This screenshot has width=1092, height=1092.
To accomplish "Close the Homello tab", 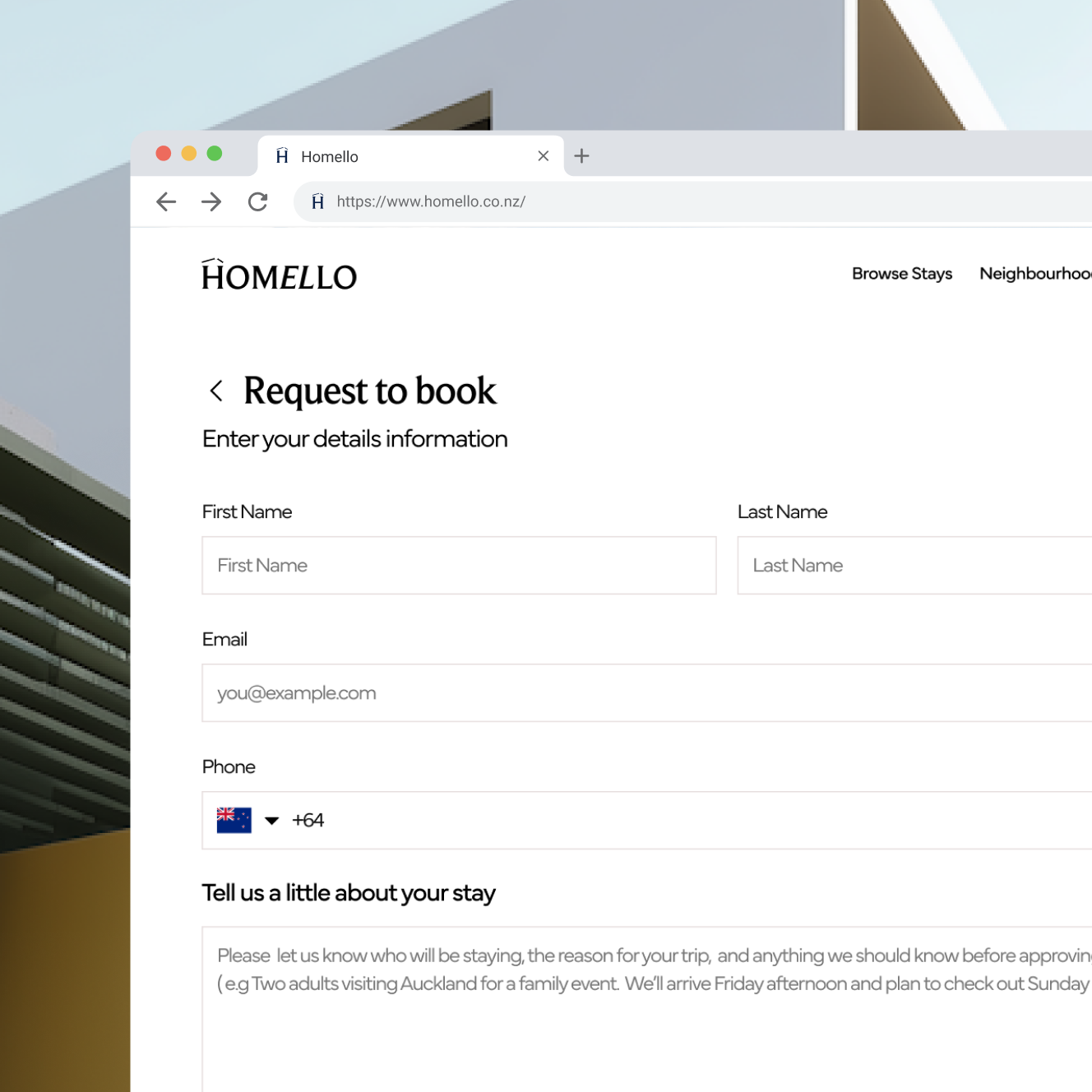I will tap(543, 156).
